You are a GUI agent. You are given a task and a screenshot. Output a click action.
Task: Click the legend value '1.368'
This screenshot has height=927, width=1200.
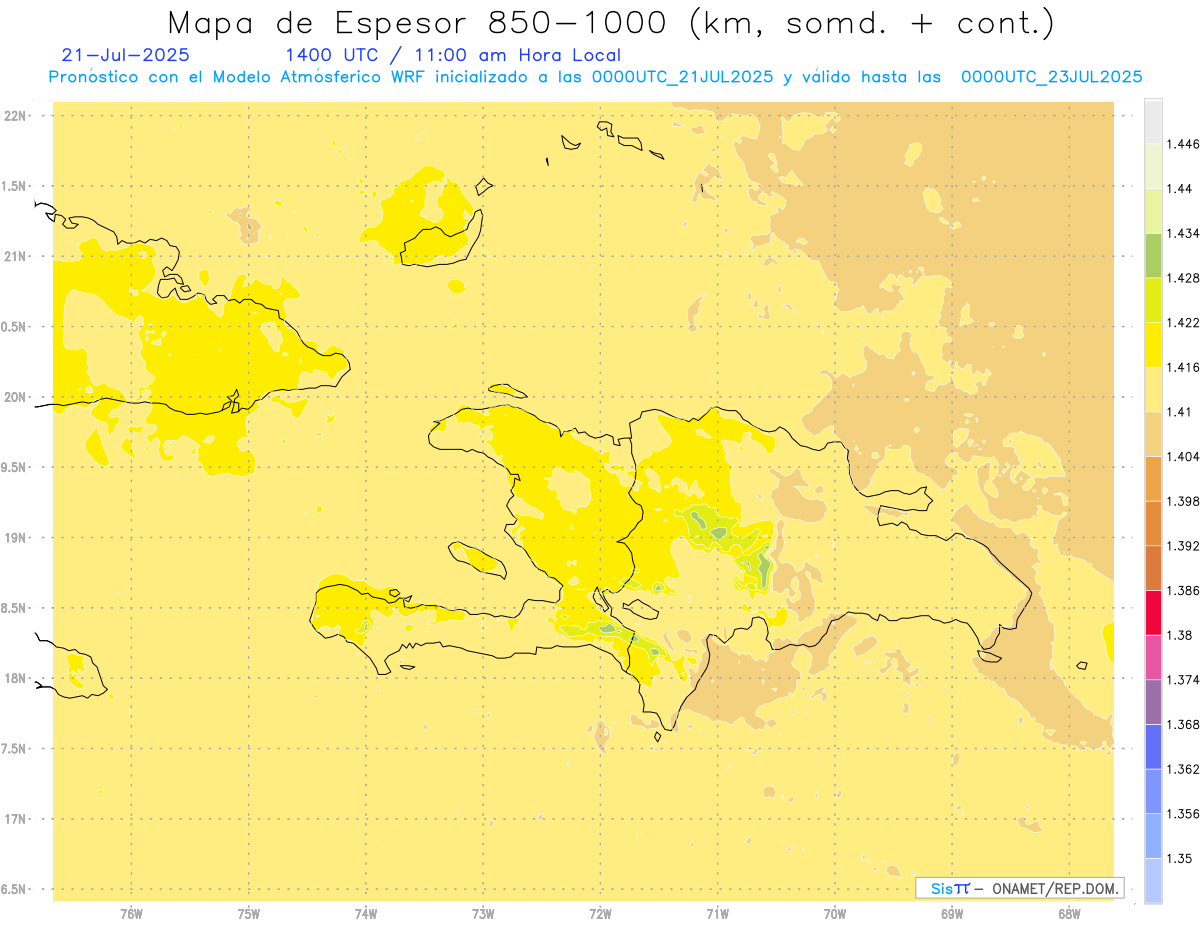click(1182, 724)
